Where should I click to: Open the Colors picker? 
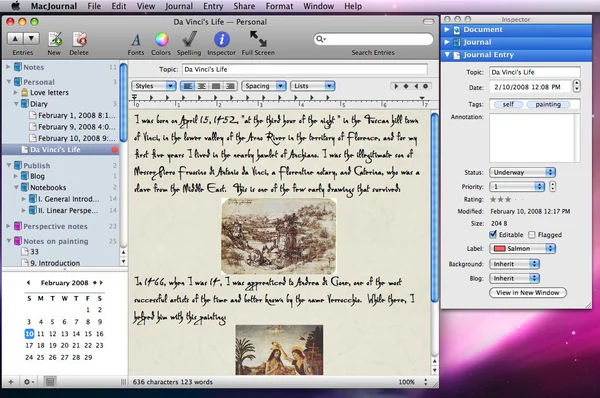coord(161,39)
